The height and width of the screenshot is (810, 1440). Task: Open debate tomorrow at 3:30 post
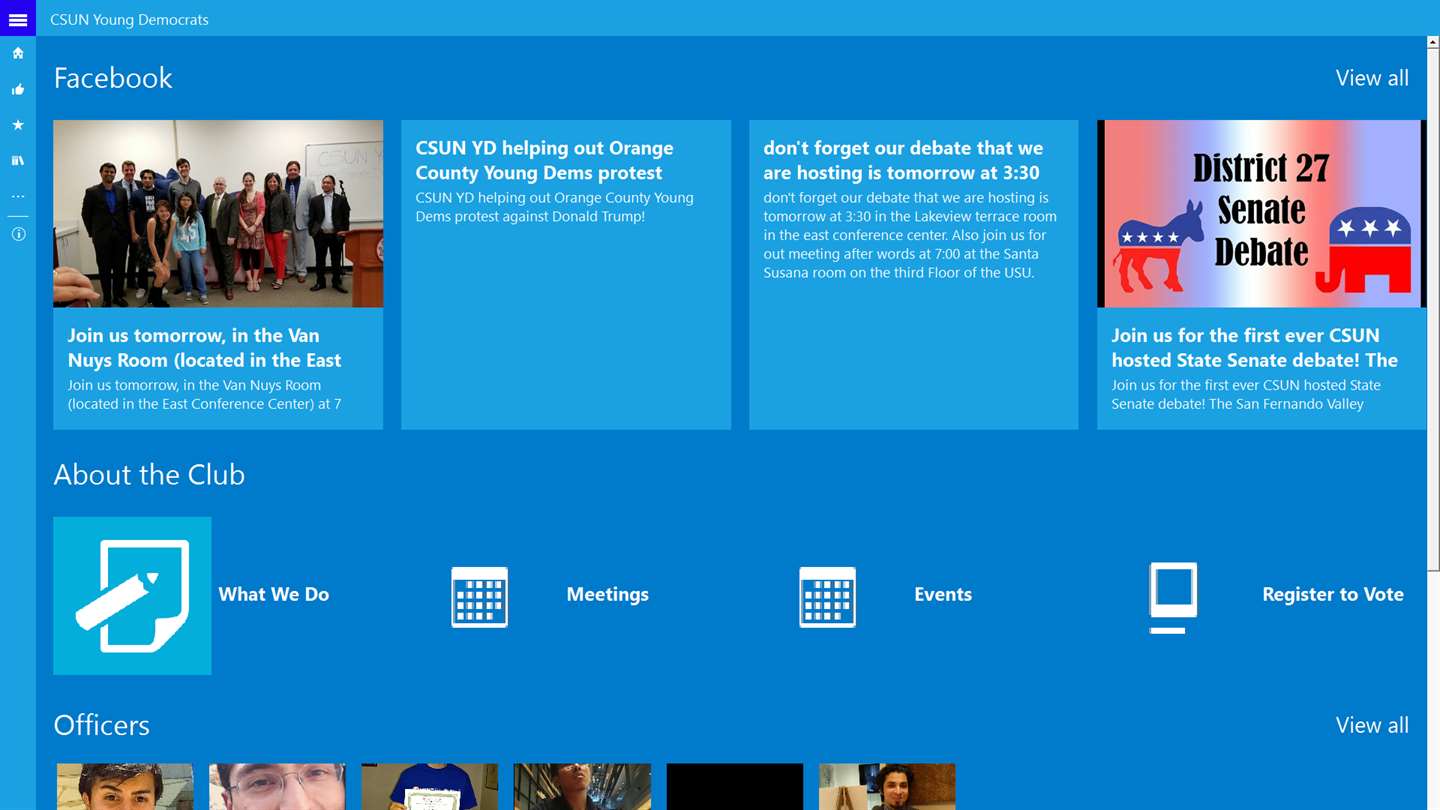913,275
